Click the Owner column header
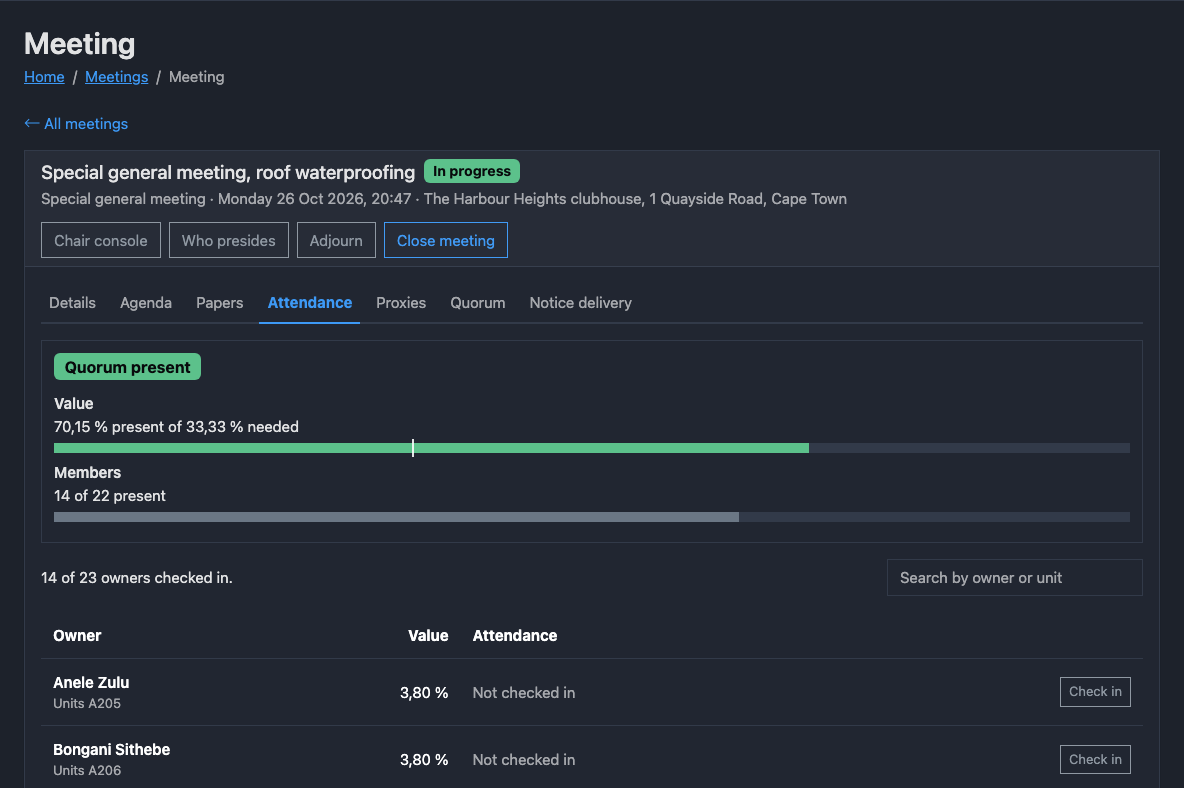Image resolution: width=1184 pixels, height=788 pixels. click(77, 636)
